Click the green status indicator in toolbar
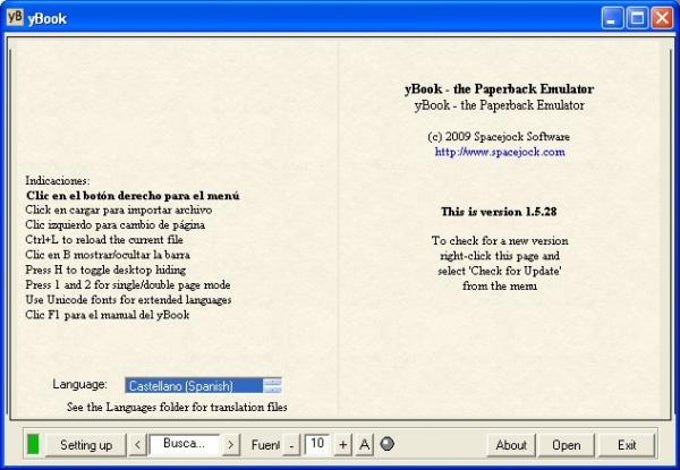Viewport: 680px width, 470px height. coord(33,444)
